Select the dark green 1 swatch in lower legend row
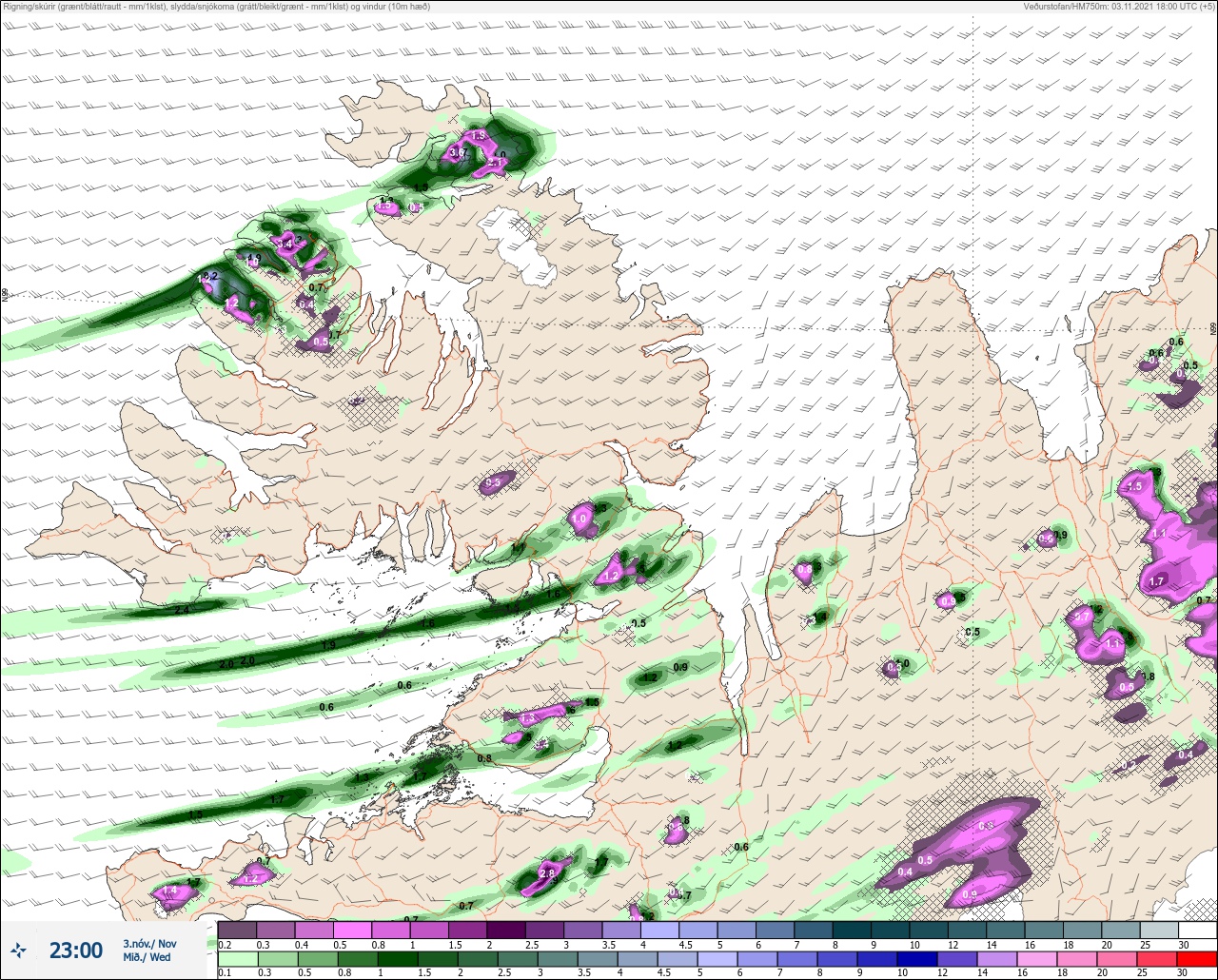The height and width of the screenshot is (980, 1218). coord(398,958)
